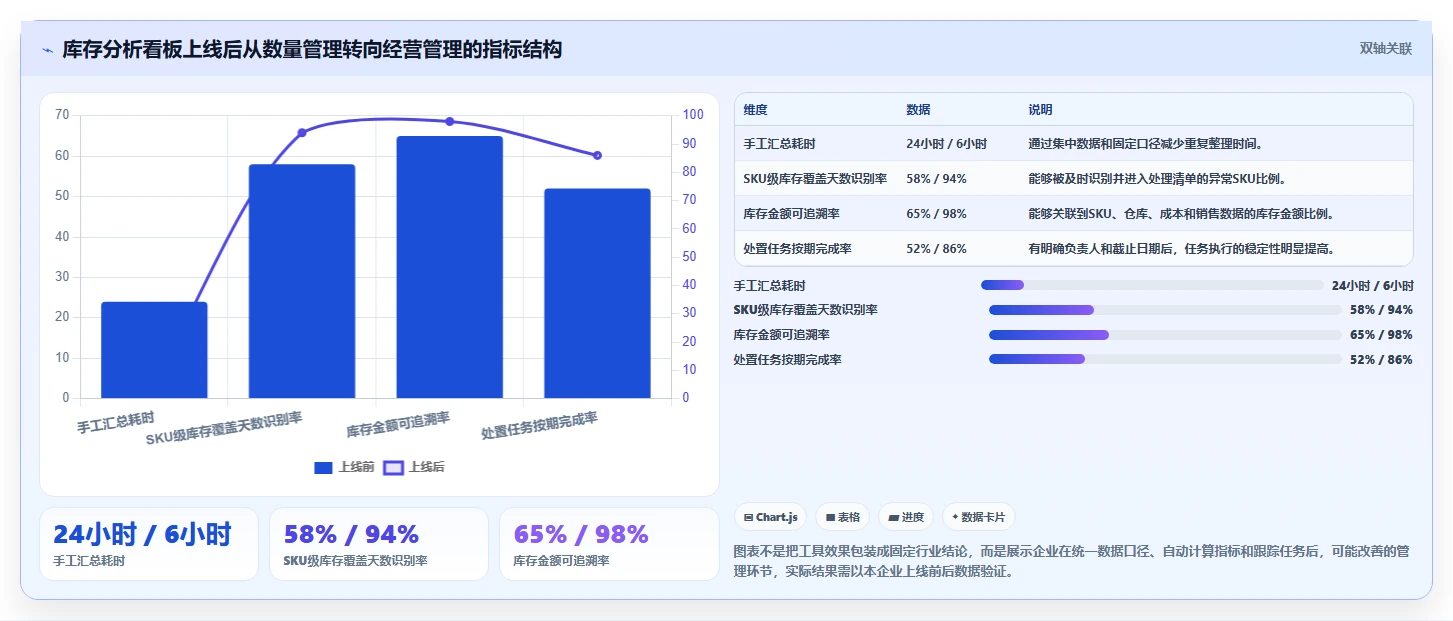Click the 100 tick on the right axis

tap(692, 115)
